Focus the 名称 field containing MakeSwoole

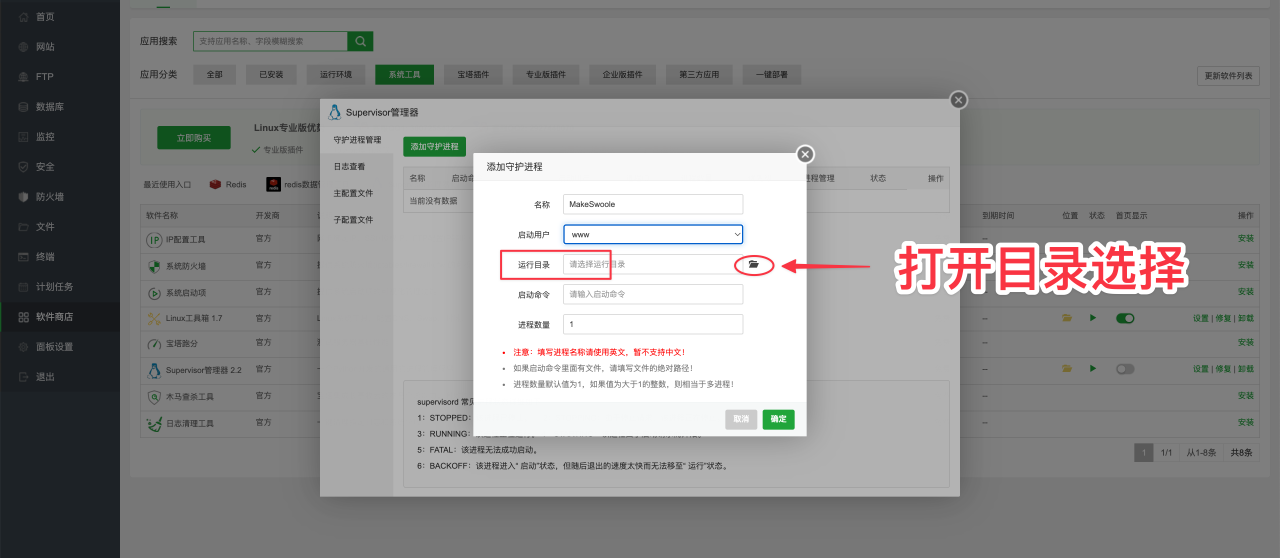coord(653,204)
